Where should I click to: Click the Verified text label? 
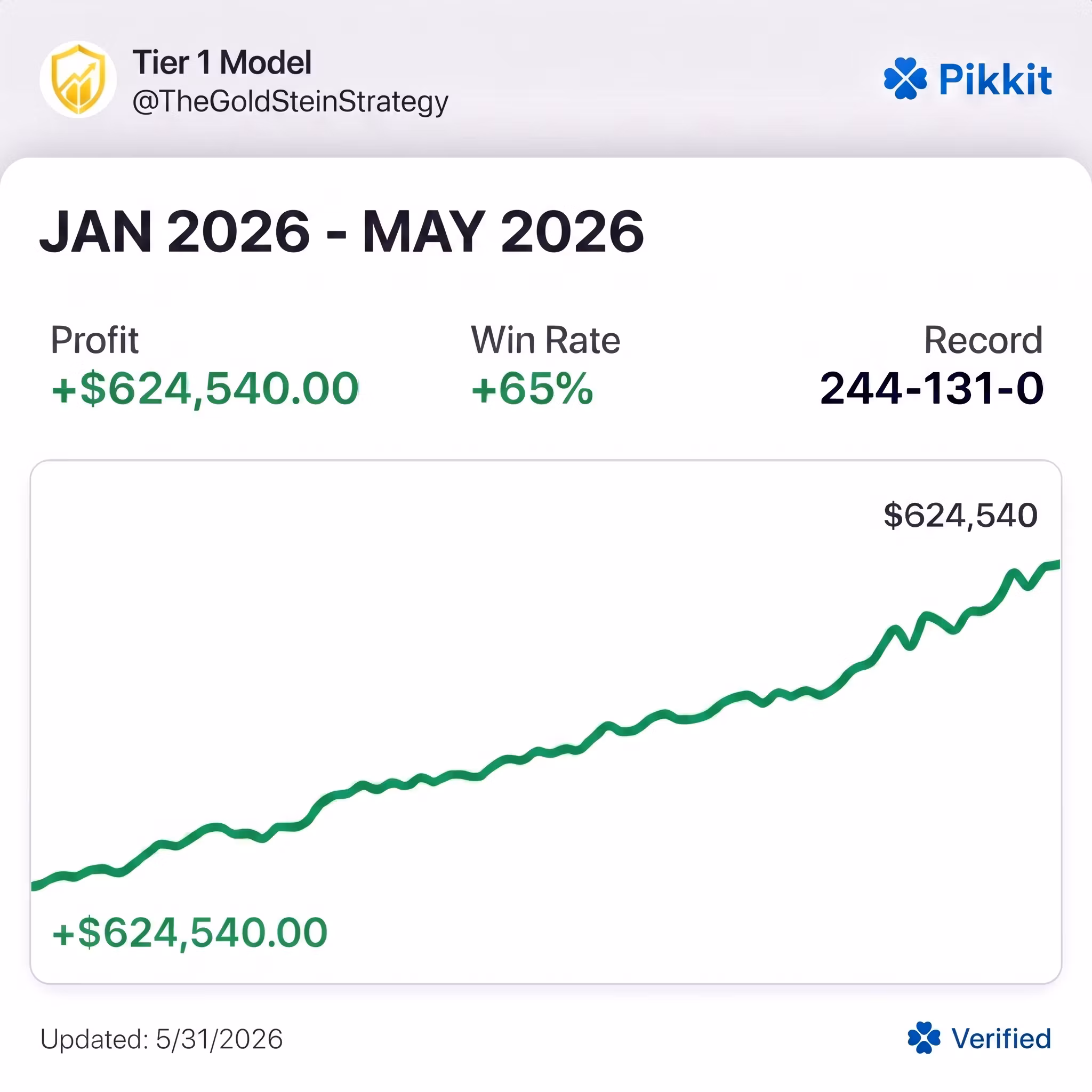[1001, 1038]
